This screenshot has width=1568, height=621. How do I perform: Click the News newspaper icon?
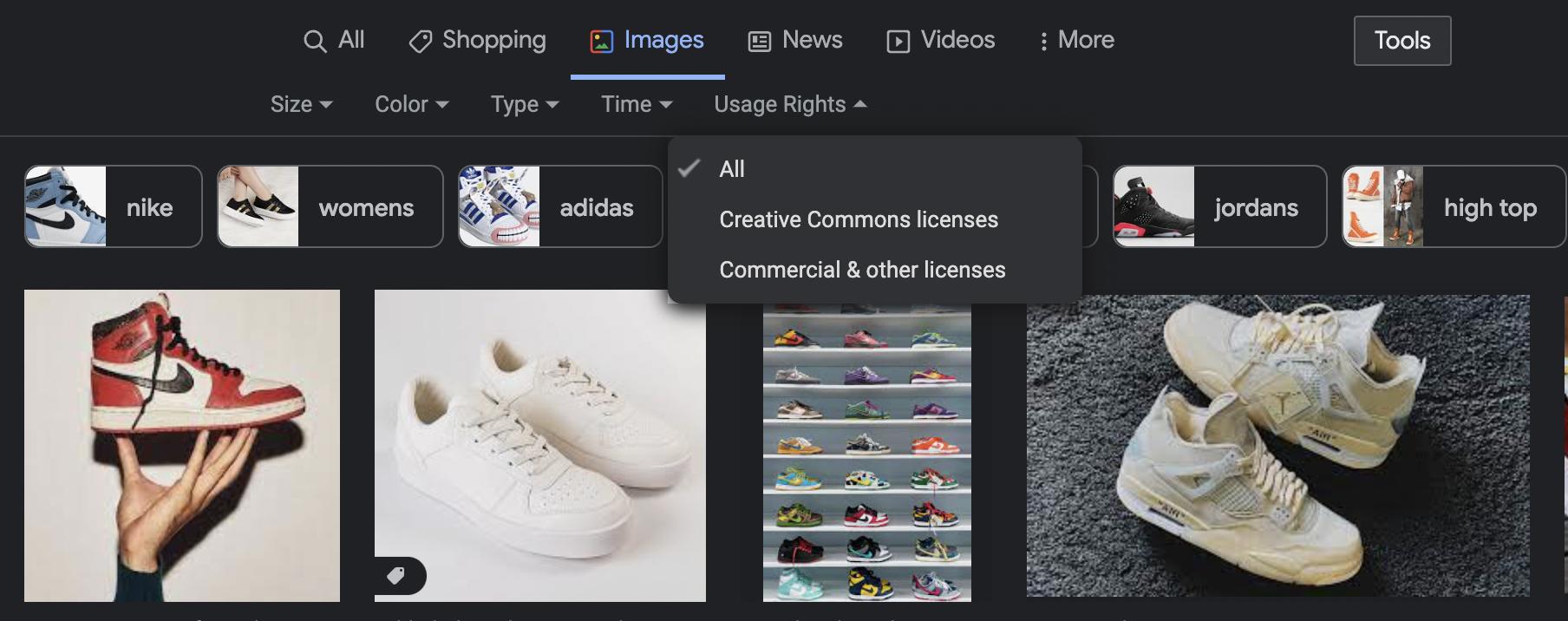pos(760,41)
